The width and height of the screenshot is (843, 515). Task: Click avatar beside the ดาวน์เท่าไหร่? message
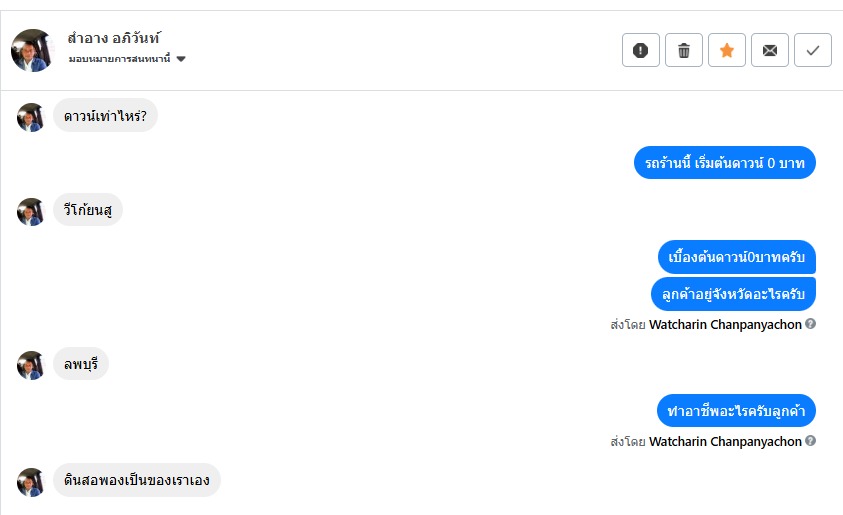(x=31, y=117)
